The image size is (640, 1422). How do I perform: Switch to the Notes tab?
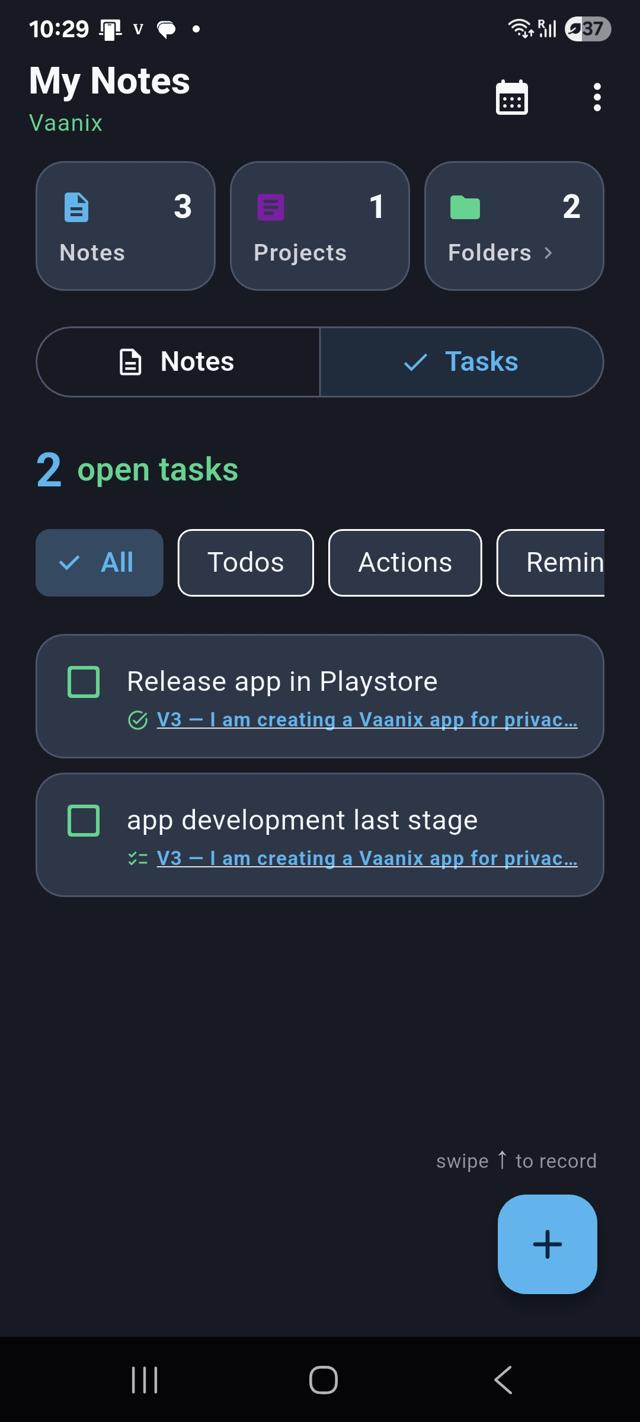177,362
